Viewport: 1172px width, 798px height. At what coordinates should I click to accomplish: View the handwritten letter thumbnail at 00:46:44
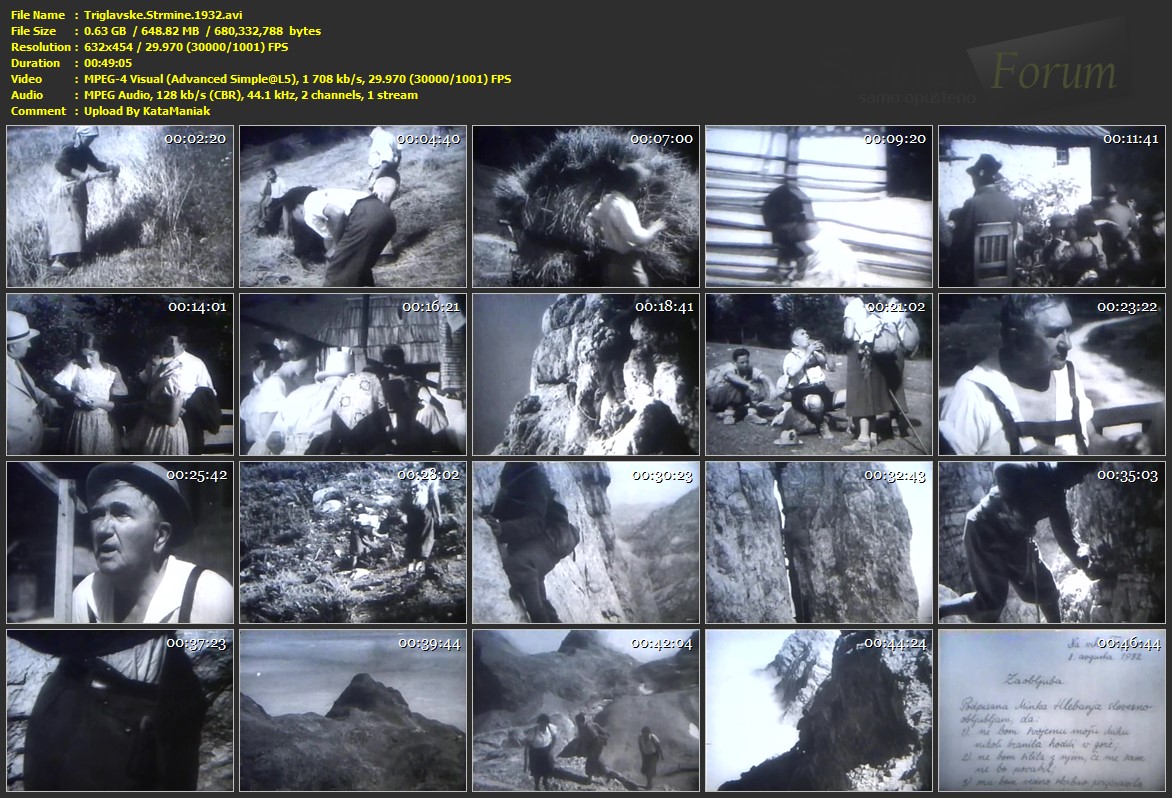(x=1052, y=711)
